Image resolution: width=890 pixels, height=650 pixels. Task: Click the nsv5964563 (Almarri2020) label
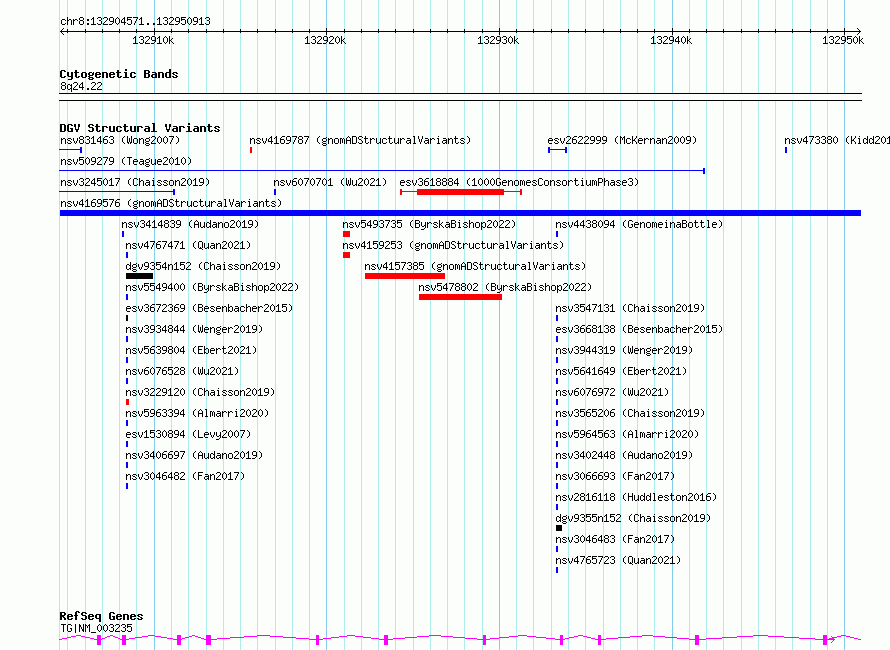pyautogui.click(x=627, y=434)
